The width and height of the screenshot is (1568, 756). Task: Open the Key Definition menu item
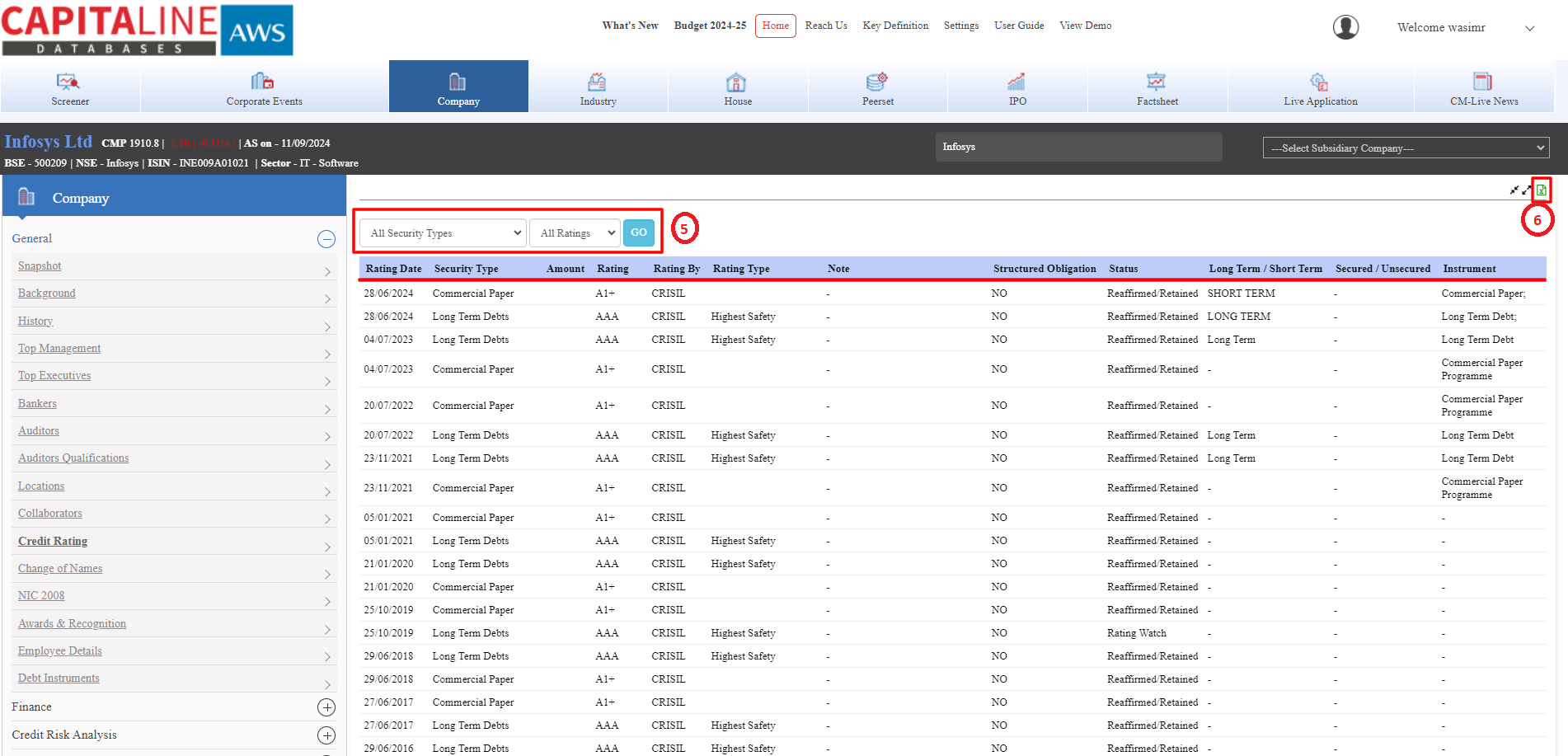[x=895, y=26]
